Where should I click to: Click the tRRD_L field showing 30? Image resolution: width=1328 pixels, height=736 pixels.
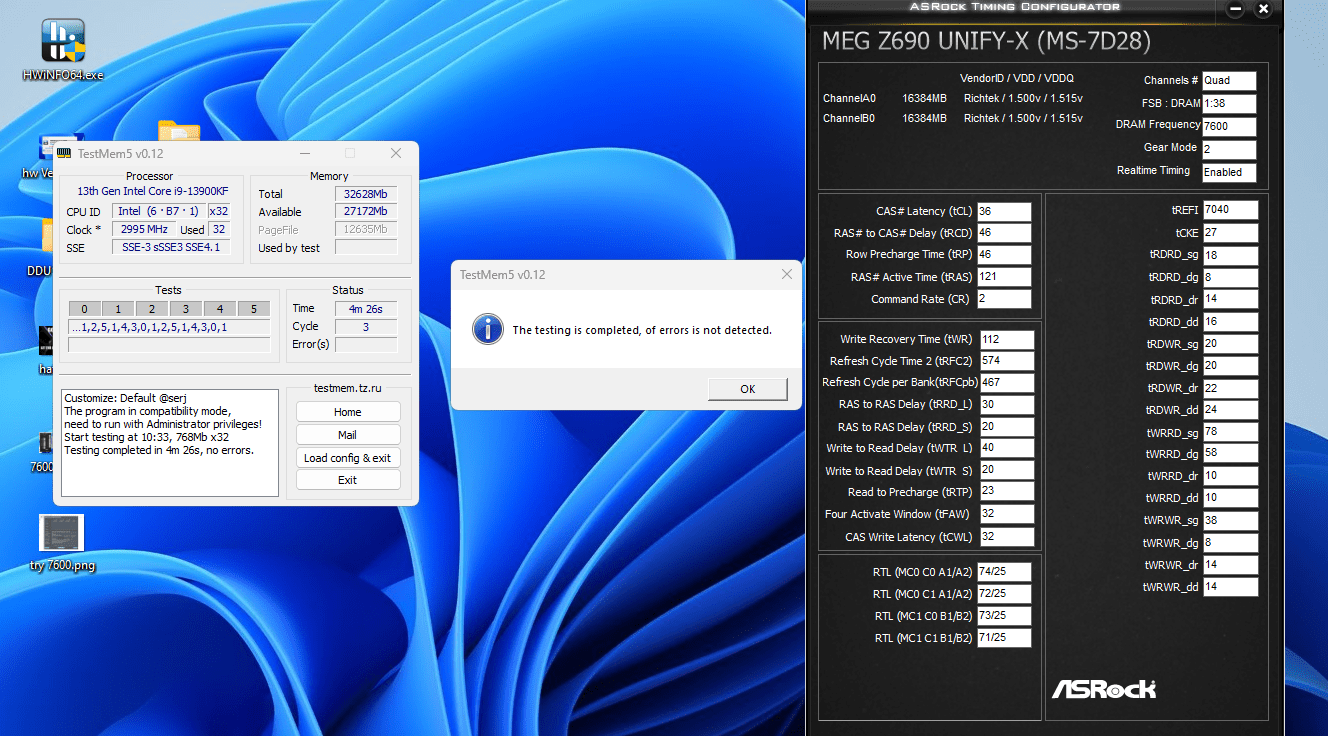tap(1007, 405)
